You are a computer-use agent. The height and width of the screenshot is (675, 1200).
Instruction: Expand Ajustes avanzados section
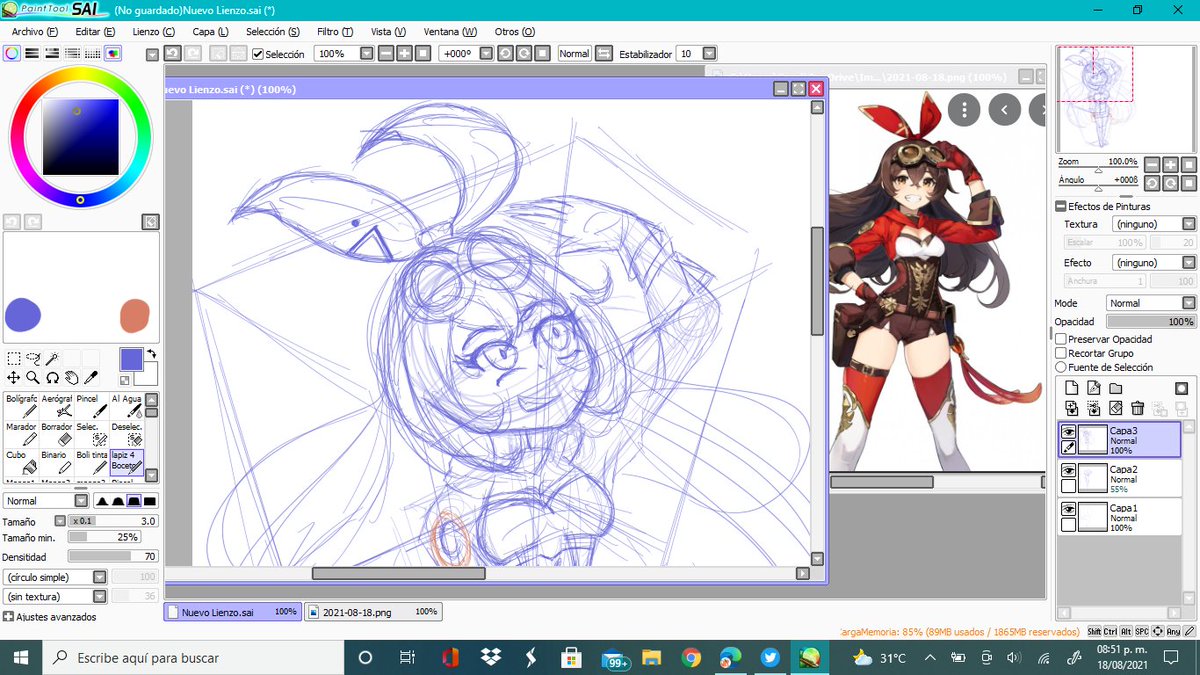click(x=9, y=617)
